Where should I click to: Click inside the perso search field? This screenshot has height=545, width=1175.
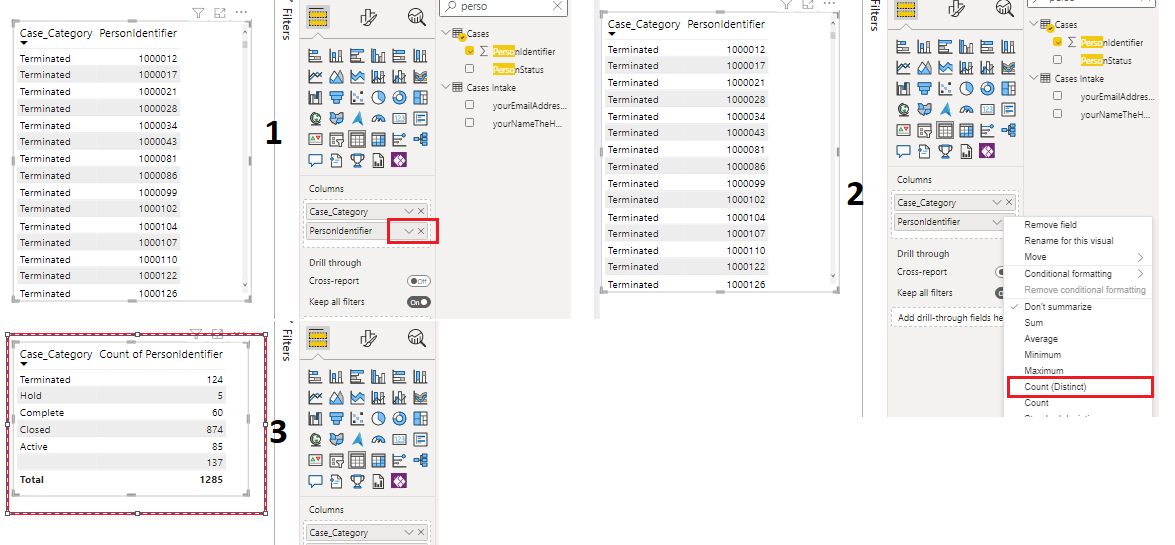tap(503, 6)
